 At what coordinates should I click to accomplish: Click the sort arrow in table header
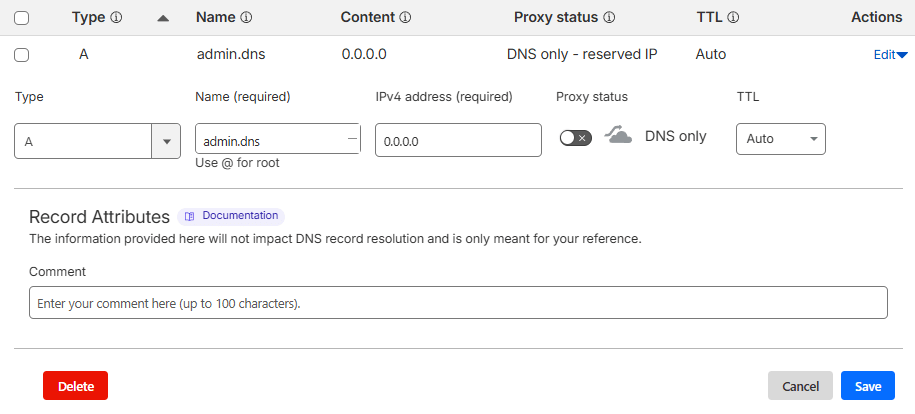pyautogui.click(x=164, y=18)
